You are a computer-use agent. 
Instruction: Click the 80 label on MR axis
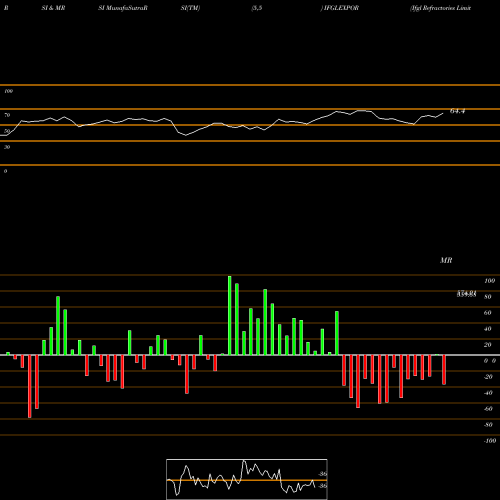click(488, 297)
